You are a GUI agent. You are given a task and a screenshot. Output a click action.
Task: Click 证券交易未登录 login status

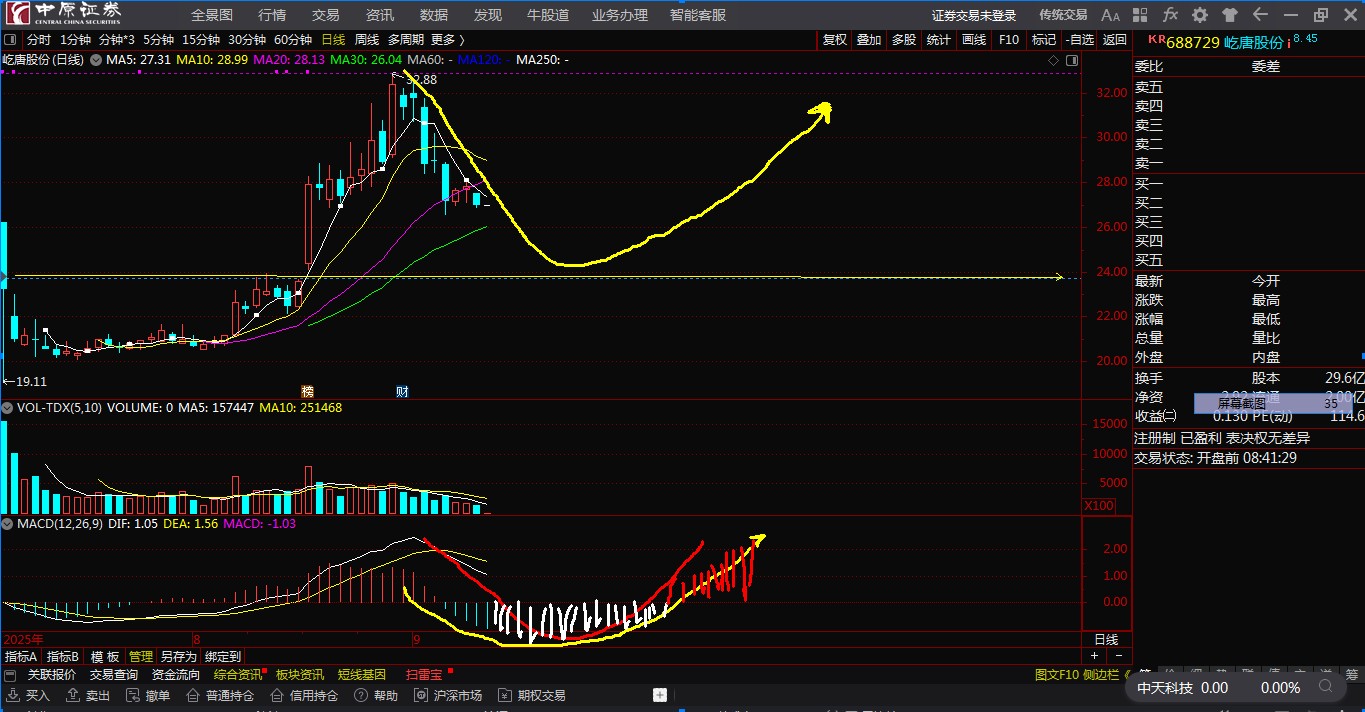tap(974, 15)
